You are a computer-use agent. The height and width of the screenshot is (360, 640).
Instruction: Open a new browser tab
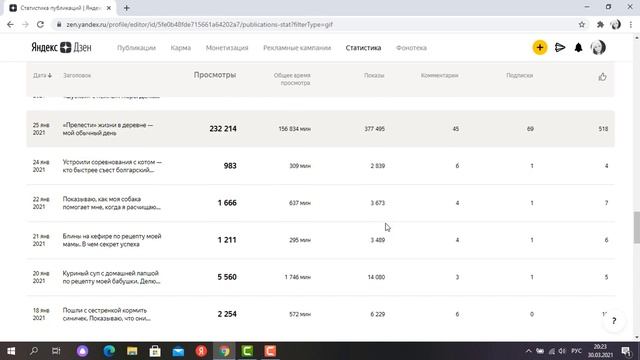click(x=127, y=8)
